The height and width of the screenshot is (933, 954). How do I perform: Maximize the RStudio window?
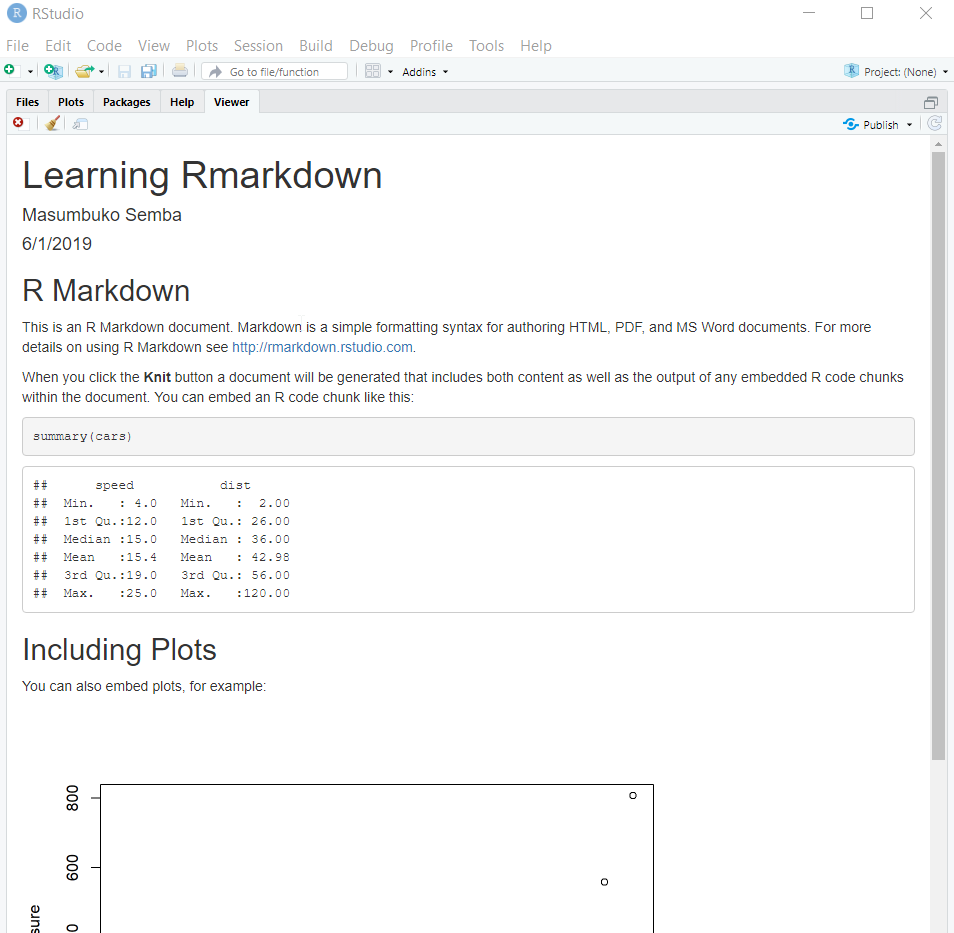point(867,13)
